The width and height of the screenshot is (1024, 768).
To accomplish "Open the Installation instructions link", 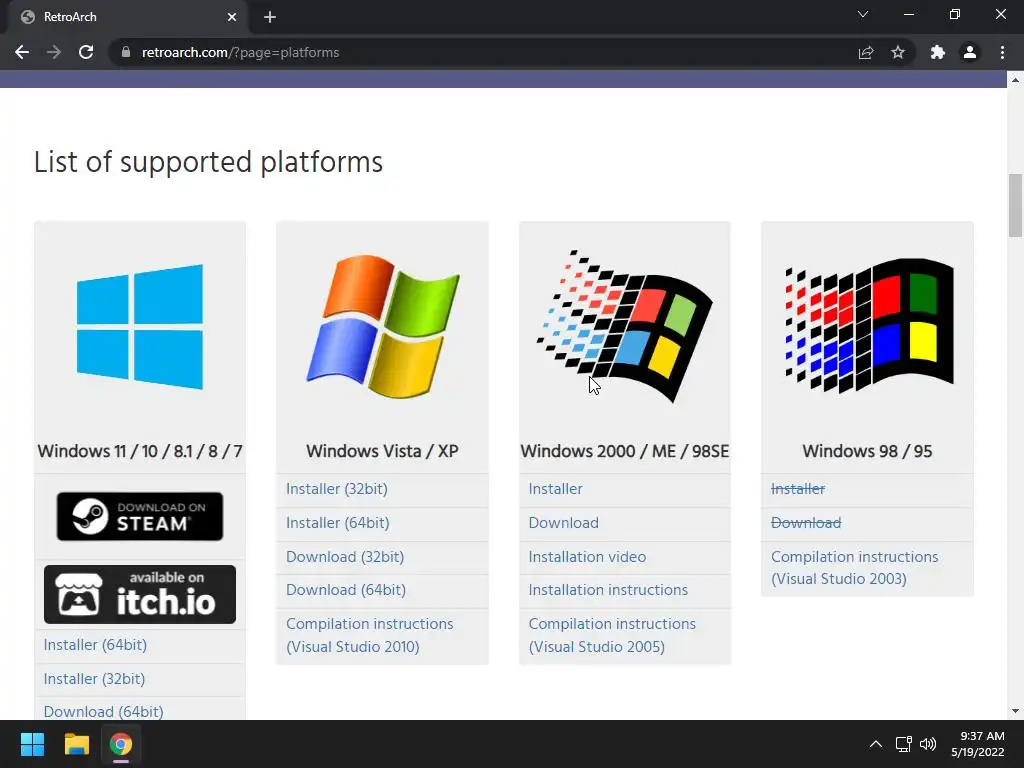I will tap(609, 590).
